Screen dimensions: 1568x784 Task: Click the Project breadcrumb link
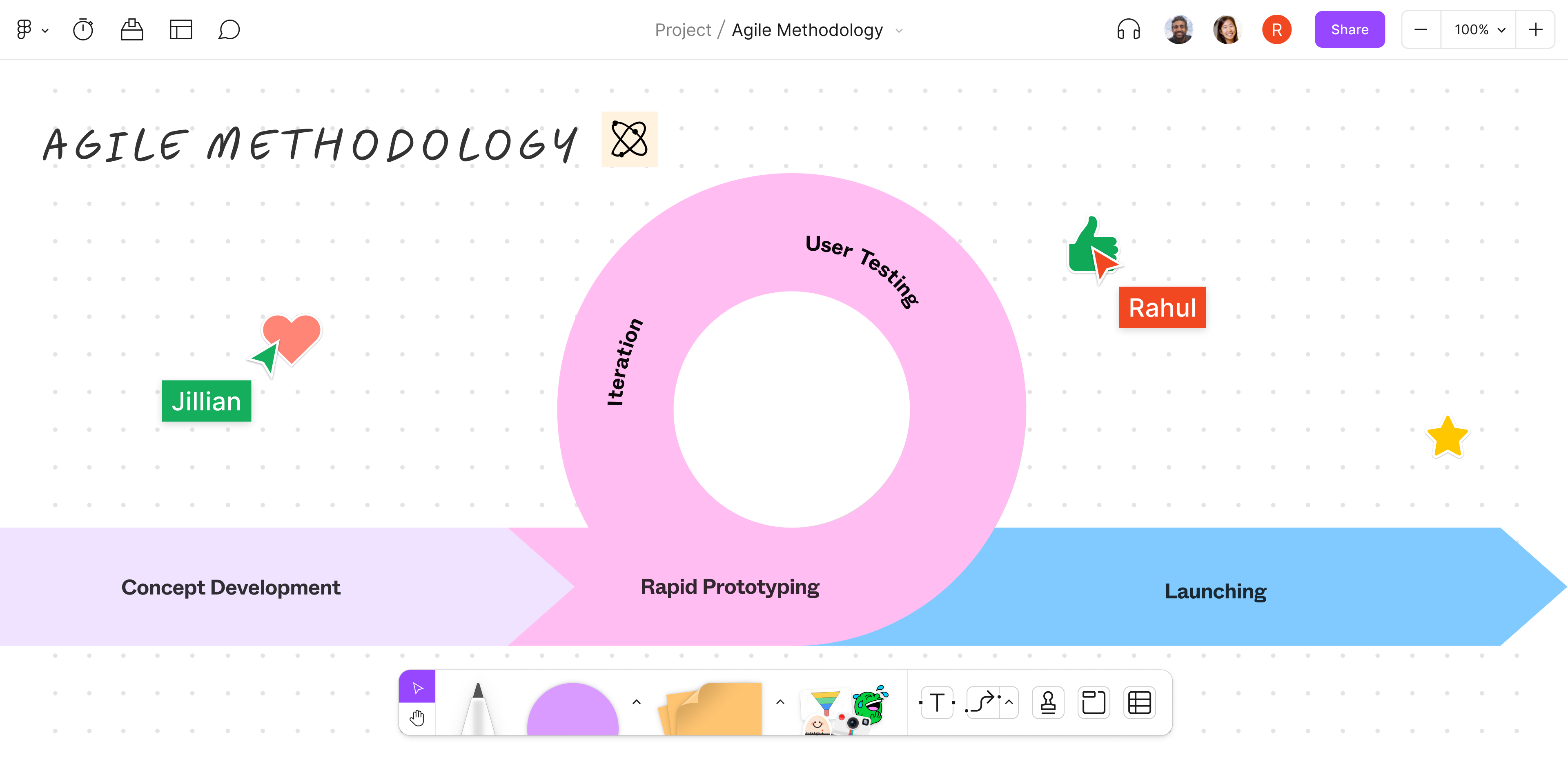pos(682,29)
